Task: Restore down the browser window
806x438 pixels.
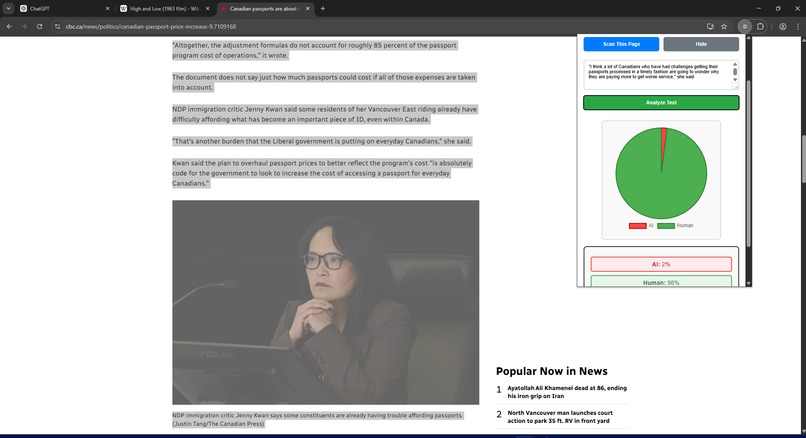Action: pos(778,9)
